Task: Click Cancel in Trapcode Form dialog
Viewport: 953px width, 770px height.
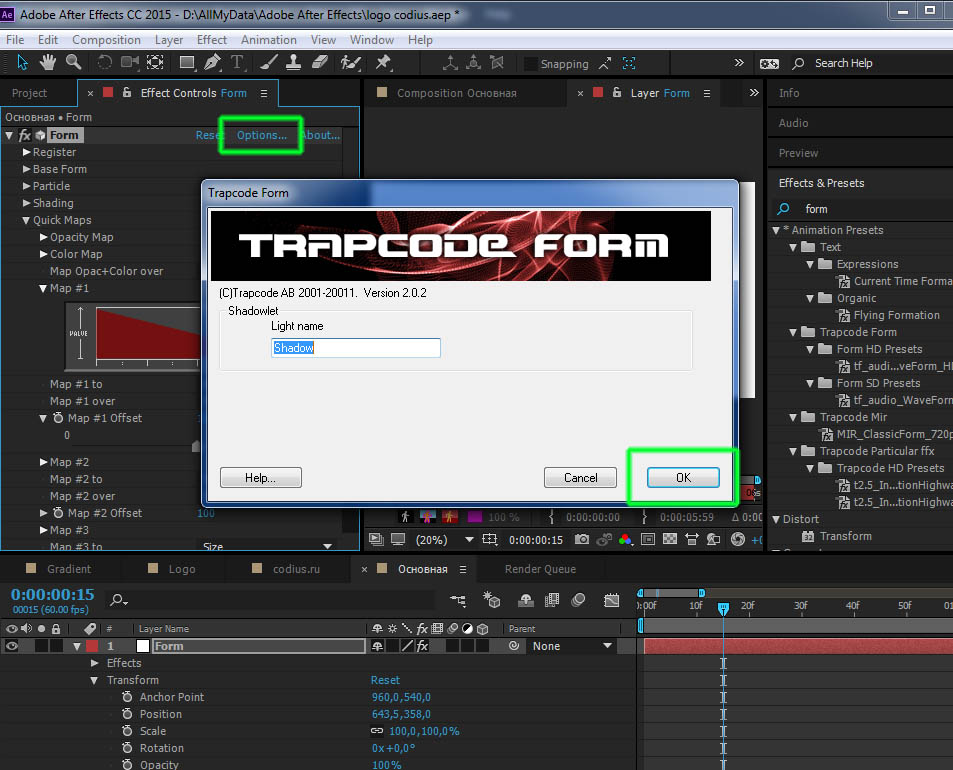Action: 580,478
